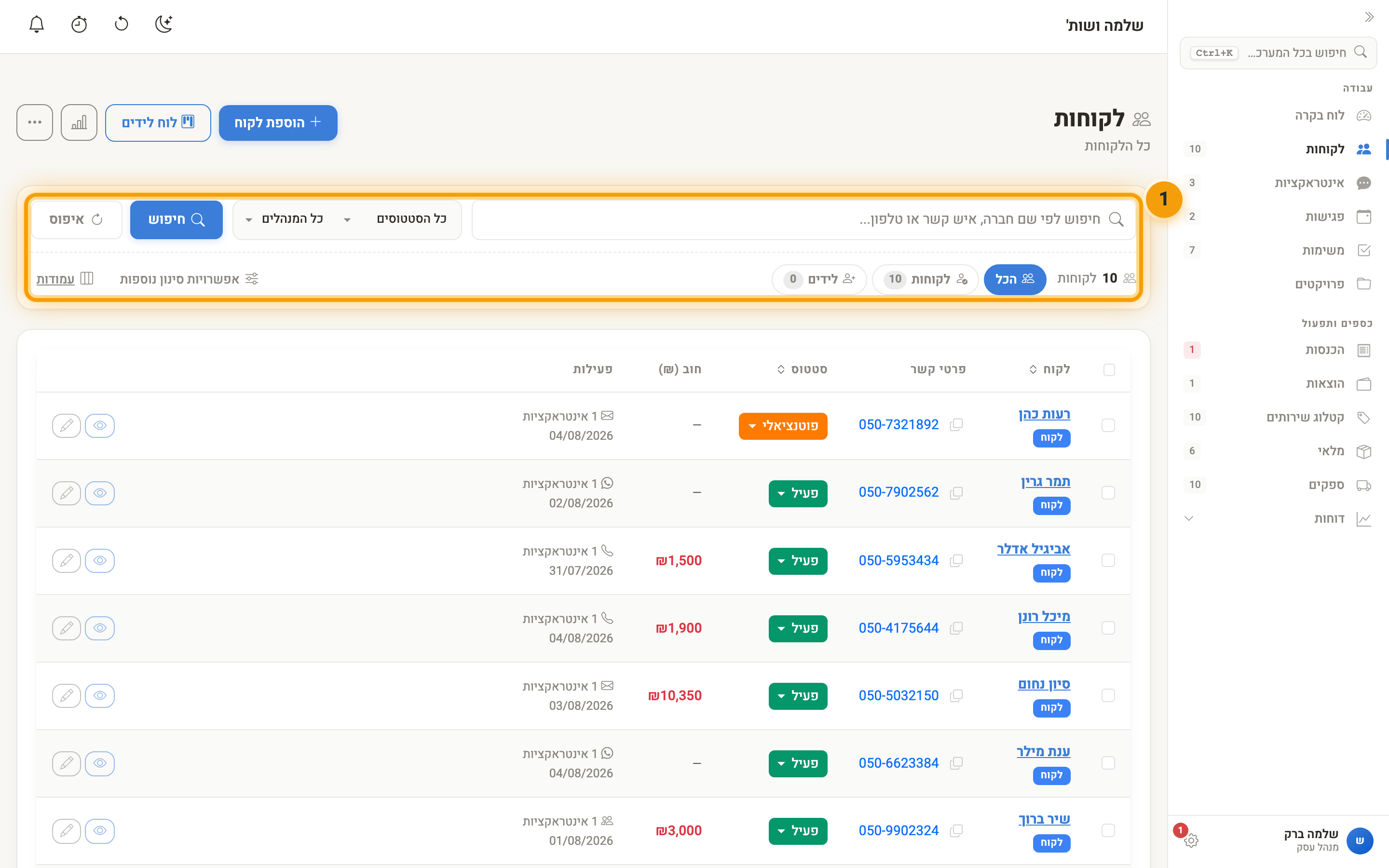This screenshot has height=868, width=1389.
Task: Check the רעות כהן row checkbox
Action: 1108,425
